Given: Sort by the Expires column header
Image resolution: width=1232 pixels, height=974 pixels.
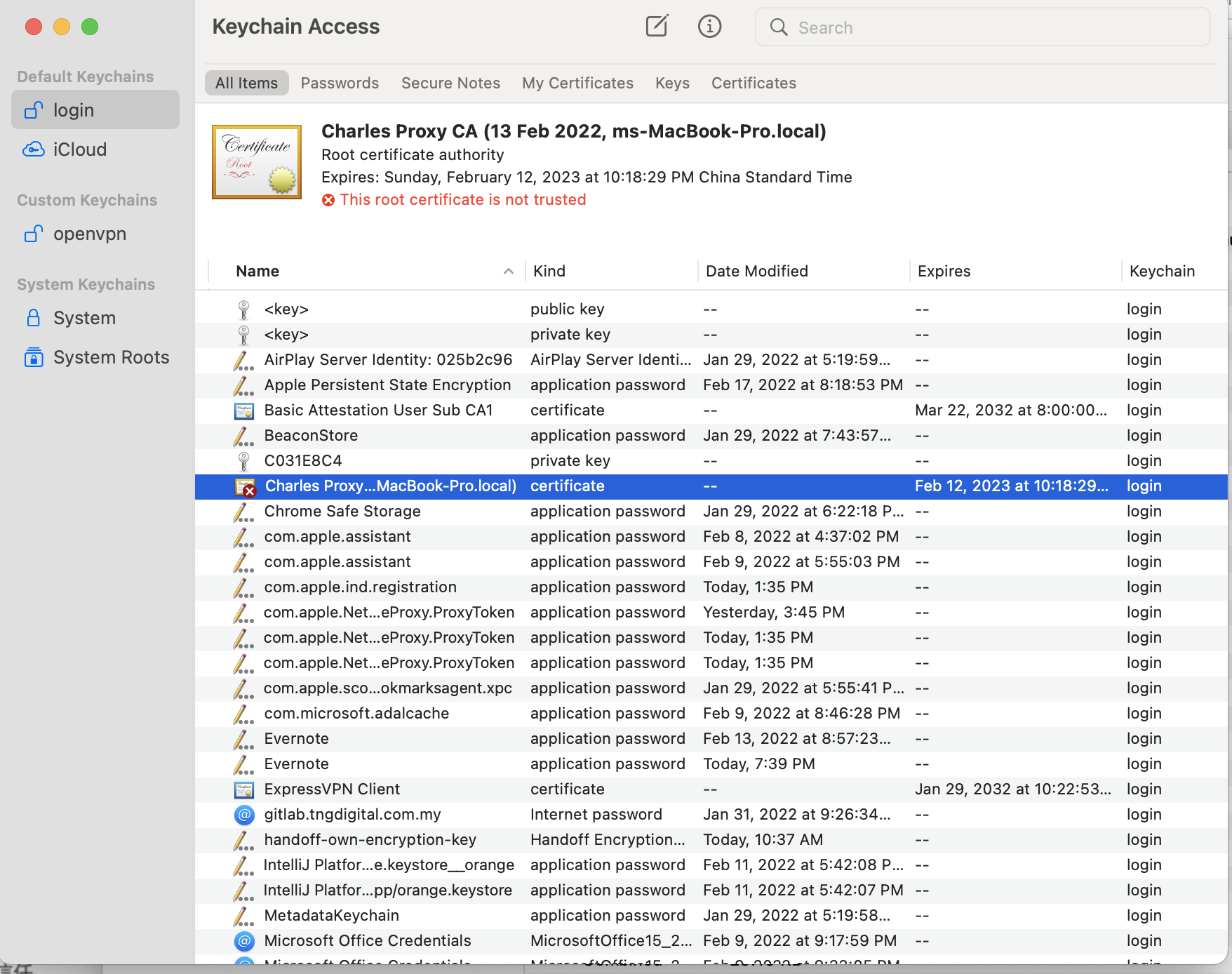Looking at the screenshot, I should tap(944, 271).
